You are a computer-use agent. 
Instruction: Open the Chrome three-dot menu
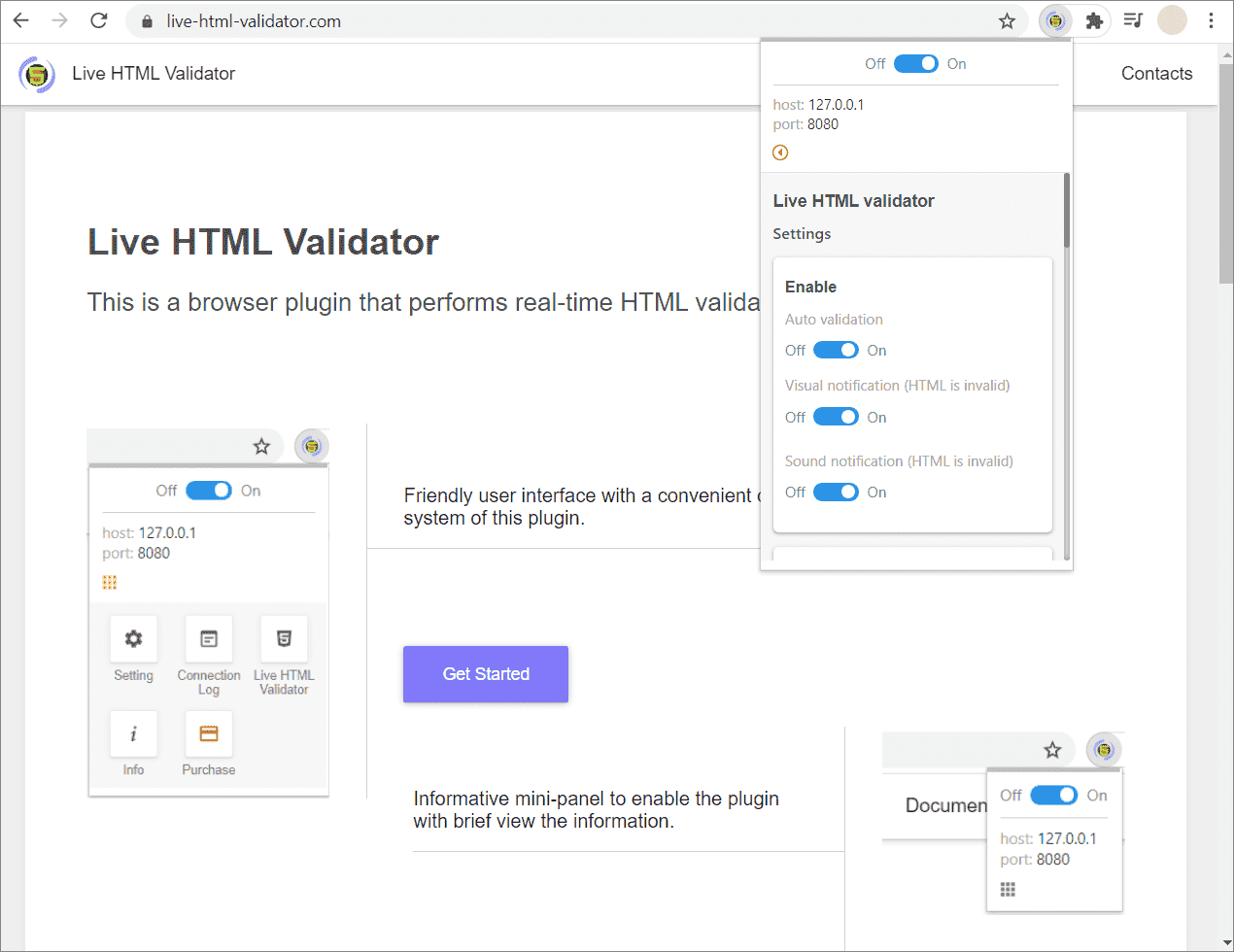pos(1211,20)
